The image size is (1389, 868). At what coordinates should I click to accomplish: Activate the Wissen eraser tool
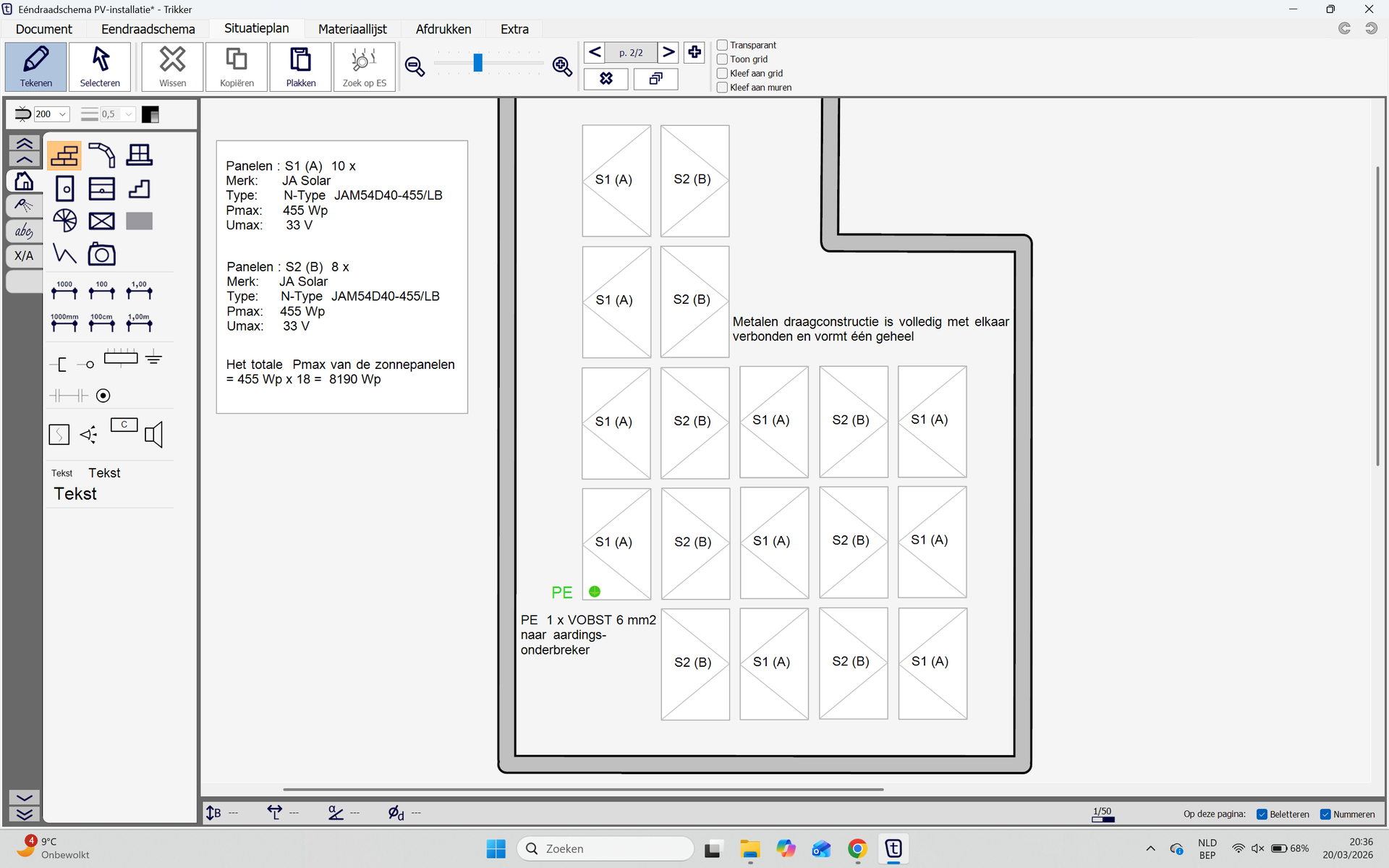tap(172, 67)
